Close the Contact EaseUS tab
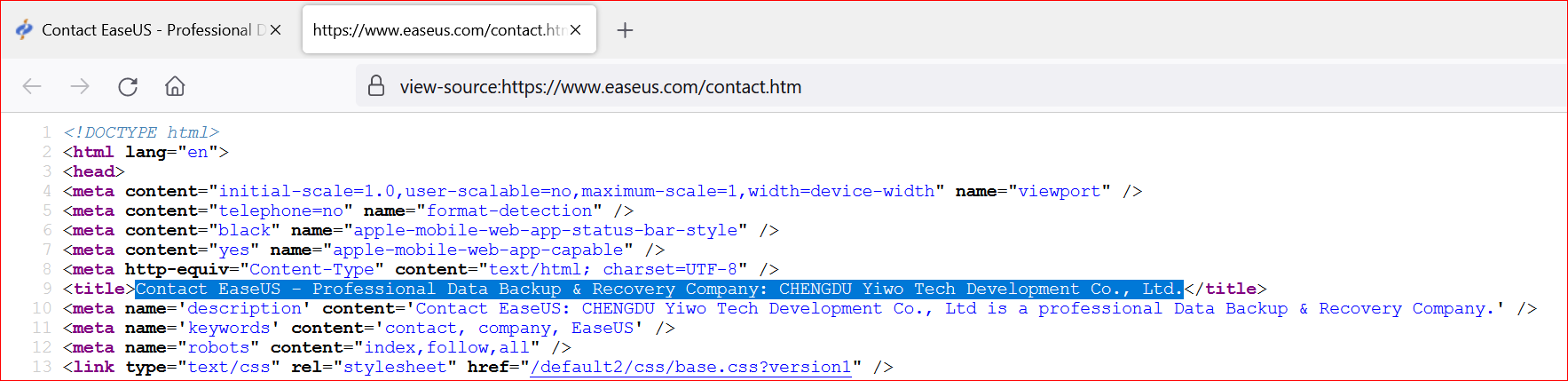This screenshot has height=381, width=1568. [275, 30]
